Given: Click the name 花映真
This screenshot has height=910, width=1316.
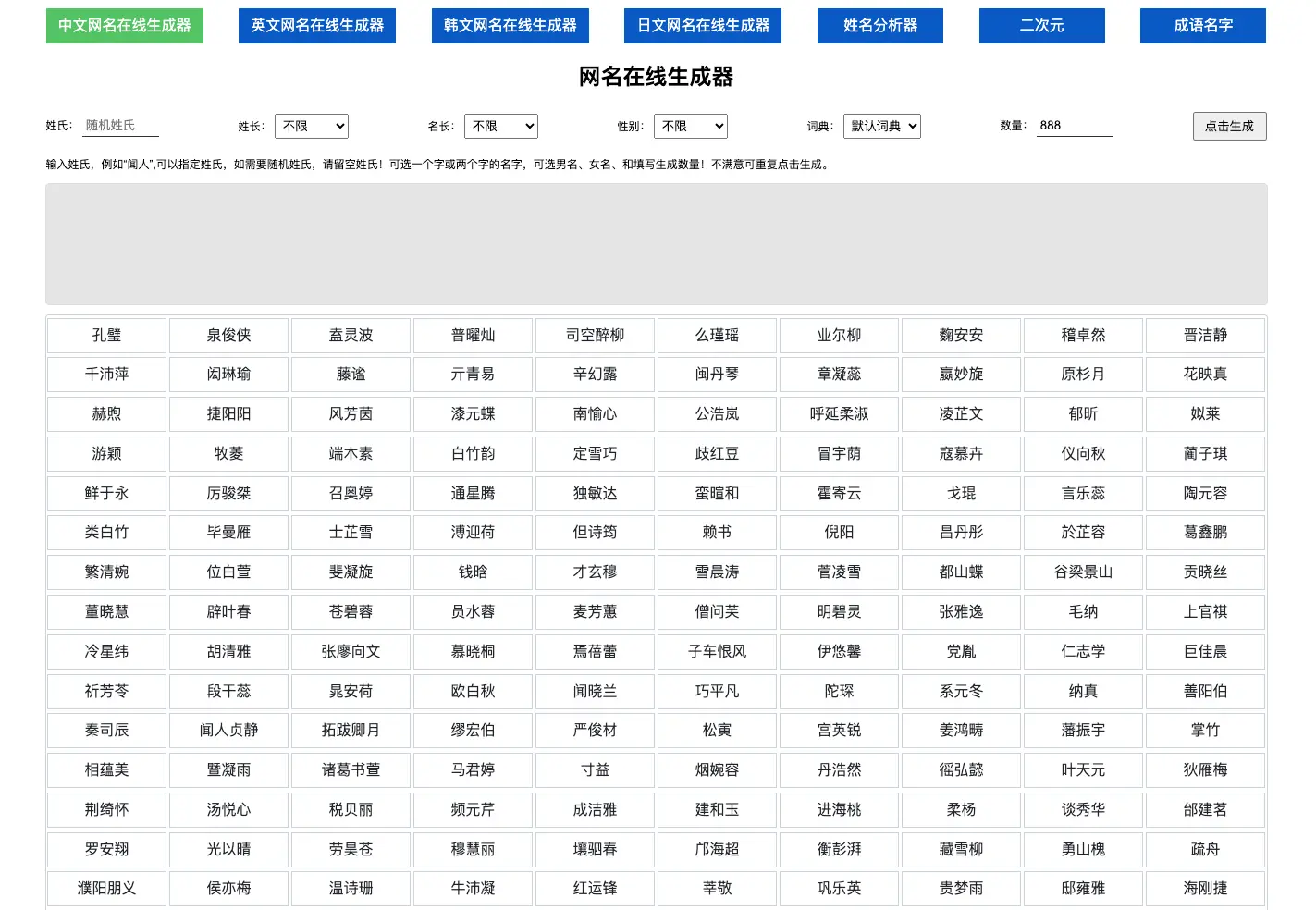Looking at the screenshot, I should point(1206,375).
